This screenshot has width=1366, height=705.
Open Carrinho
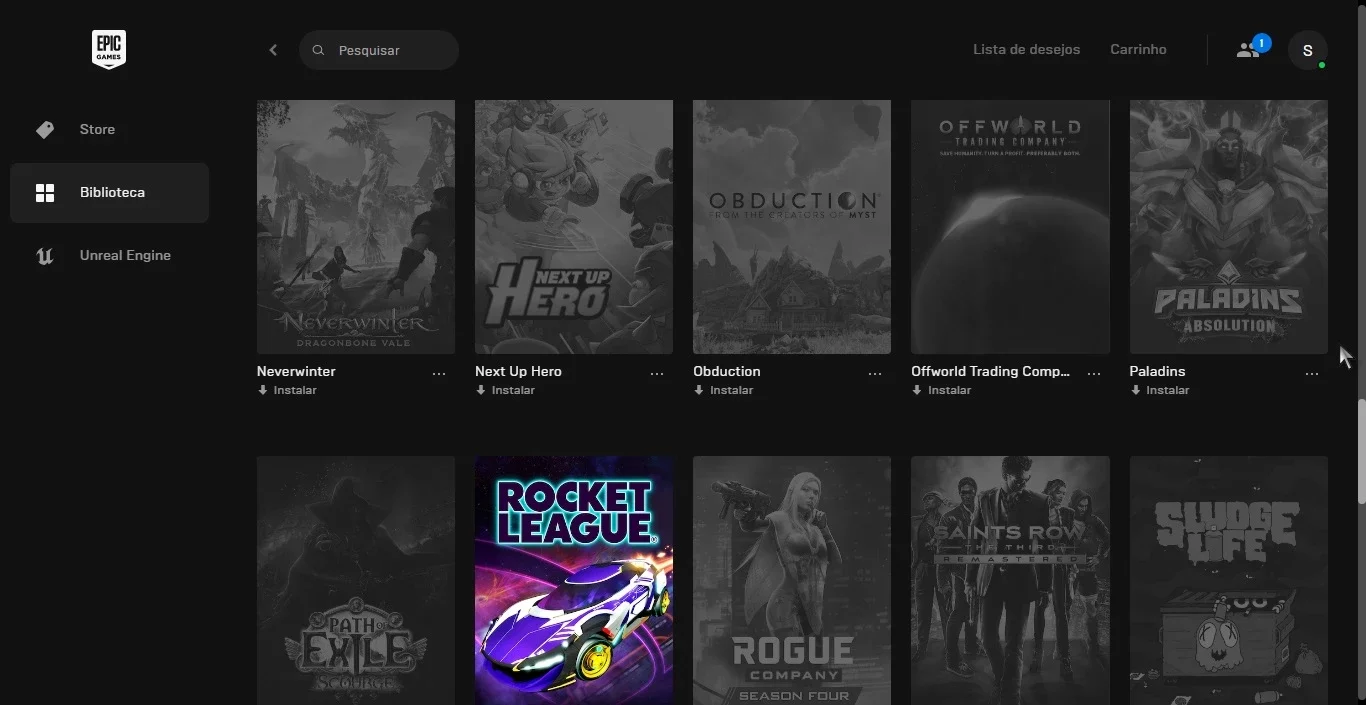tap(1138, 49)
